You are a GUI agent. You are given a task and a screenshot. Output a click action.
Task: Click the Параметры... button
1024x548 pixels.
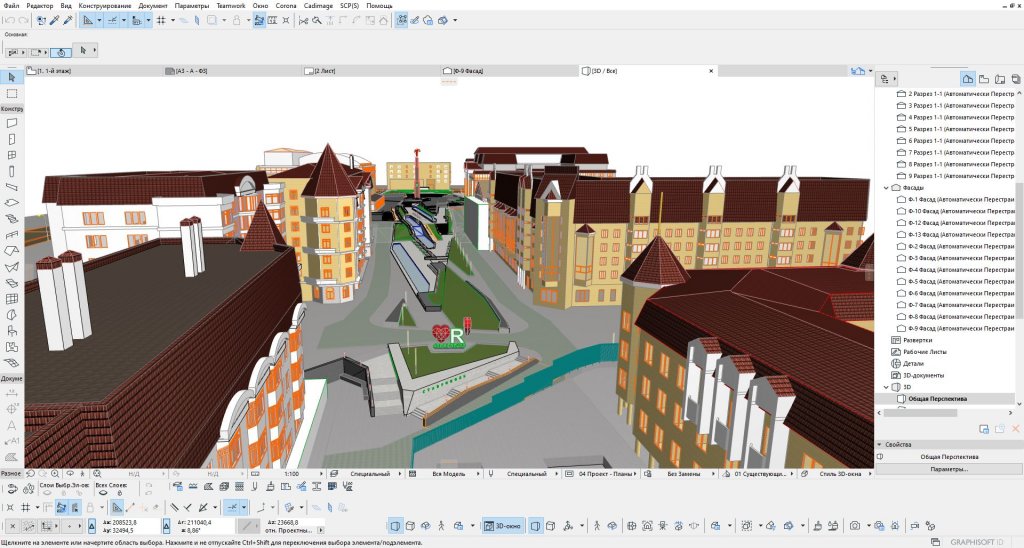pyautogui.click(x=948, y=469)
